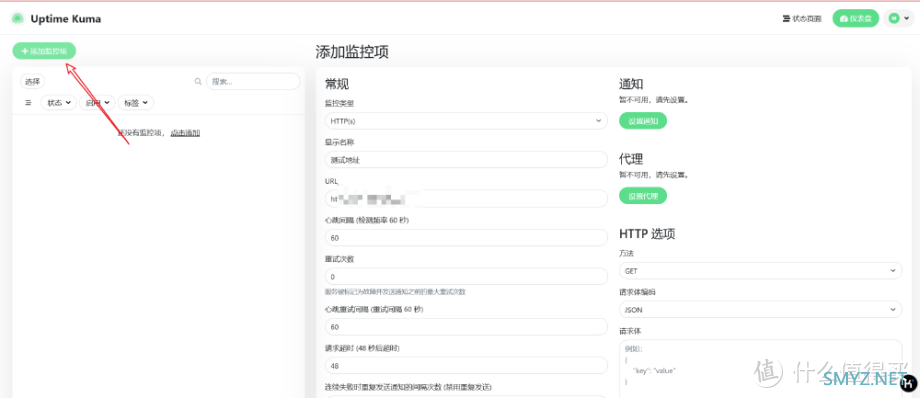
Task: Open the 状态 status filter dropdown
Action: click(x=59, y=102)
